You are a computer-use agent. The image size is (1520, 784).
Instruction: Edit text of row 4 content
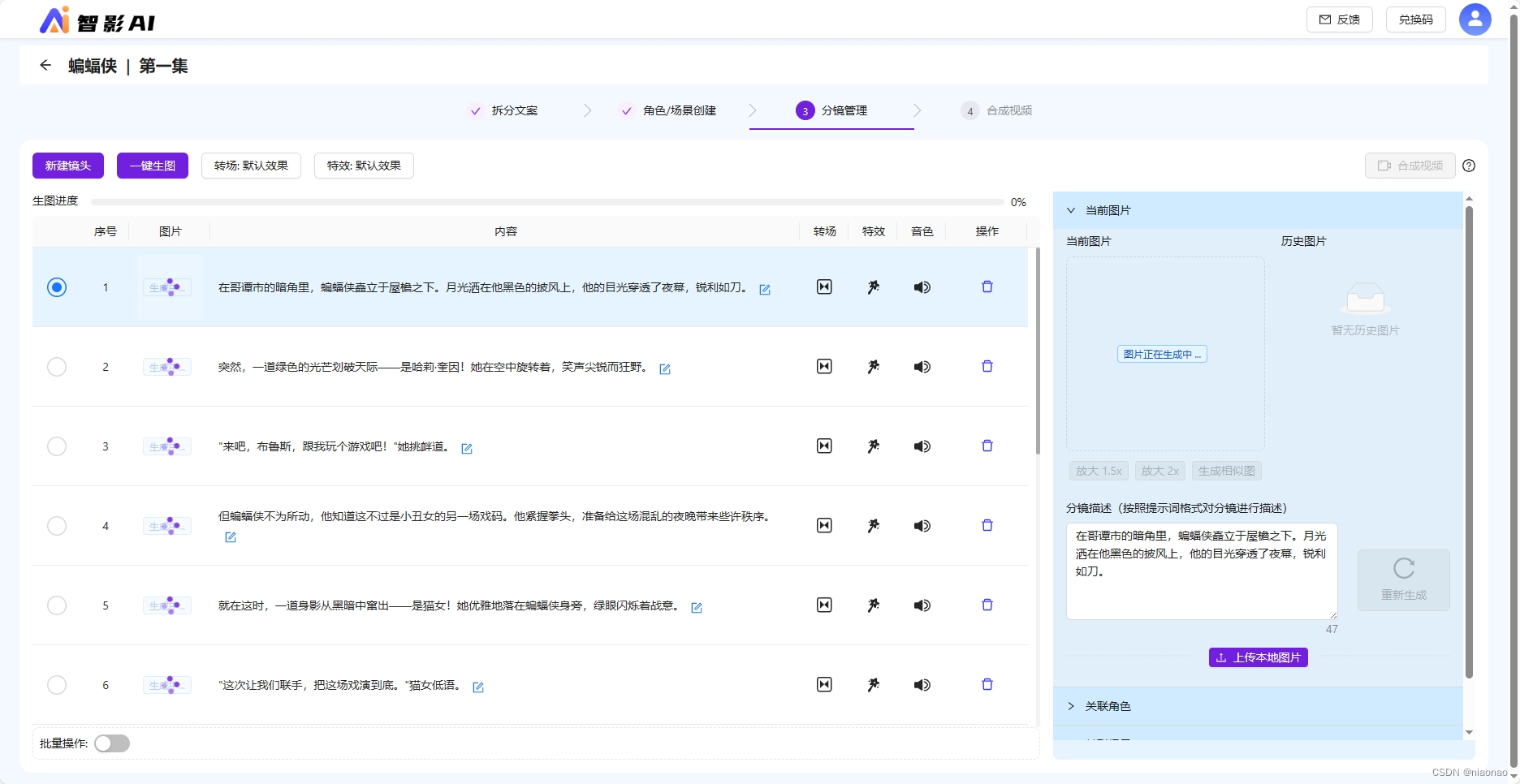click(x=231, y=537)
